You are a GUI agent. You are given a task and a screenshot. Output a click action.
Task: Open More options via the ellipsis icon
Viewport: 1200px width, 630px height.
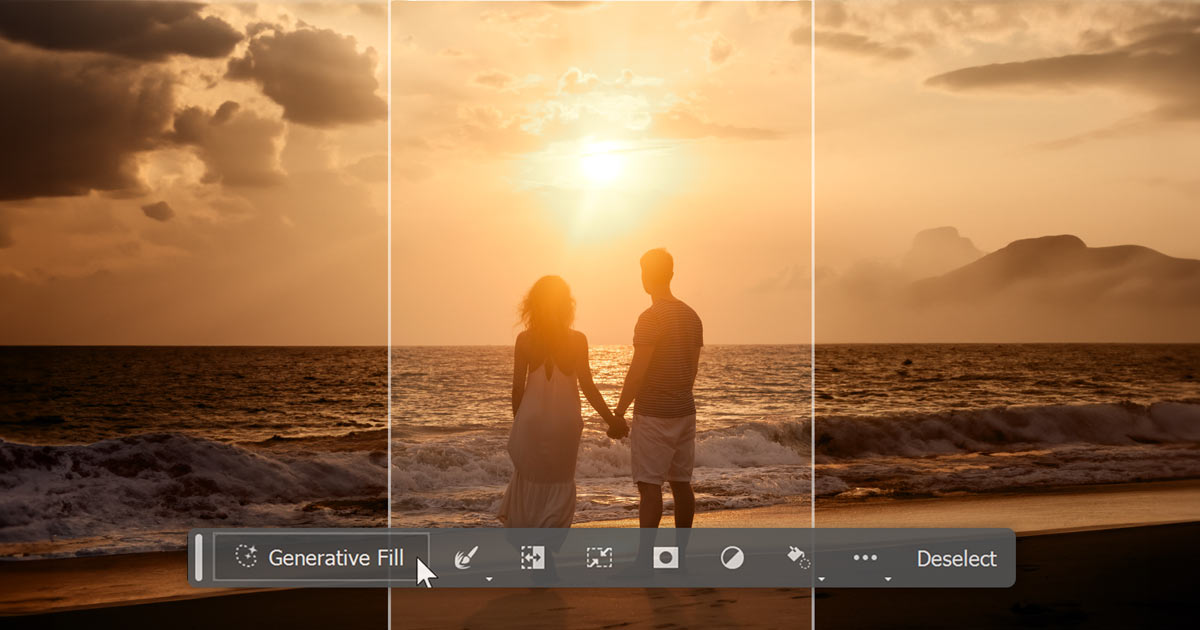pyautogui.click(x=866, y=558)
